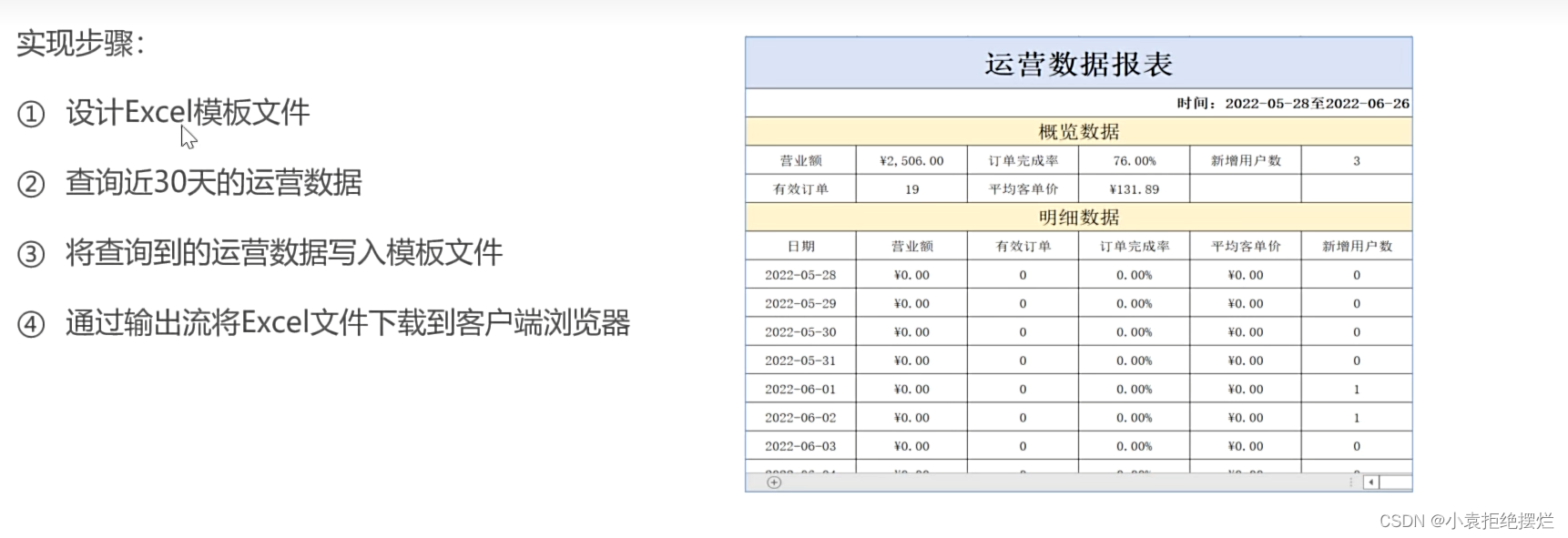Screen dimensions: 1568x538
Task: Select the 2022-06-02 date cell
Action: pos(801,417)
